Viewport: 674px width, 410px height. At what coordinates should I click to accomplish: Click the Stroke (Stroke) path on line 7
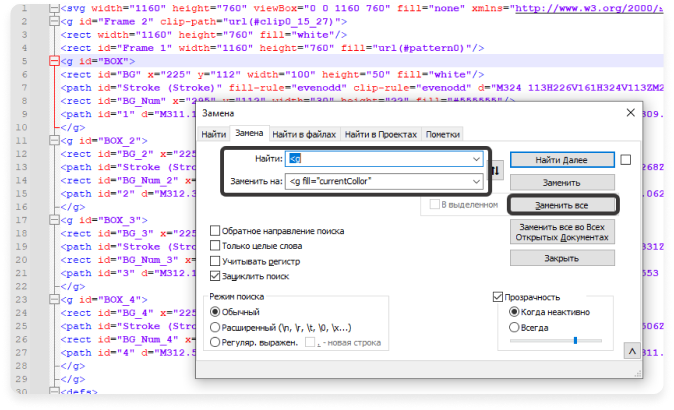362,88
